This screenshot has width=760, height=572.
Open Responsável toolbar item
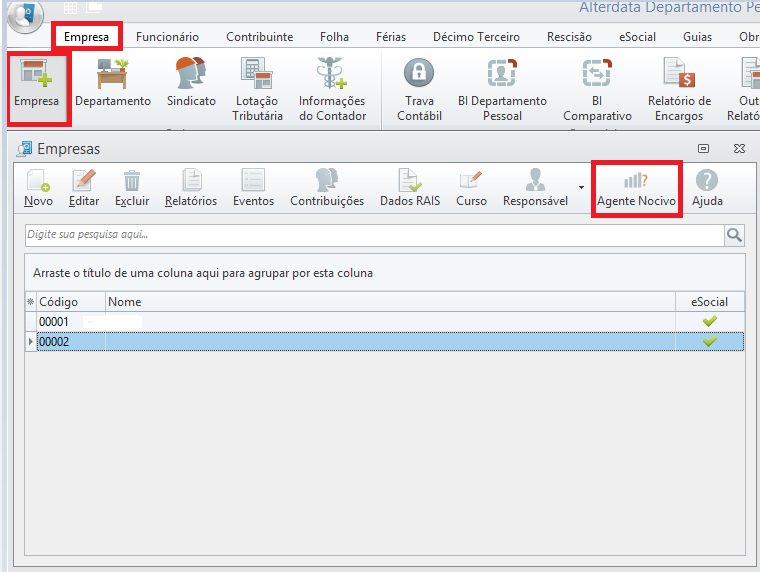tap(535, 188)
